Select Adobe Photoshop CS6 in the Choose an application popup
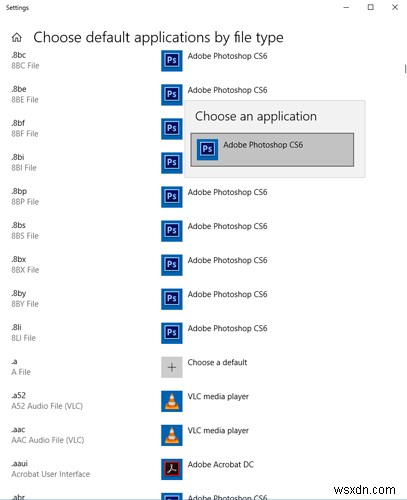This screenshot has width=407, height=500. click(272, 150)
